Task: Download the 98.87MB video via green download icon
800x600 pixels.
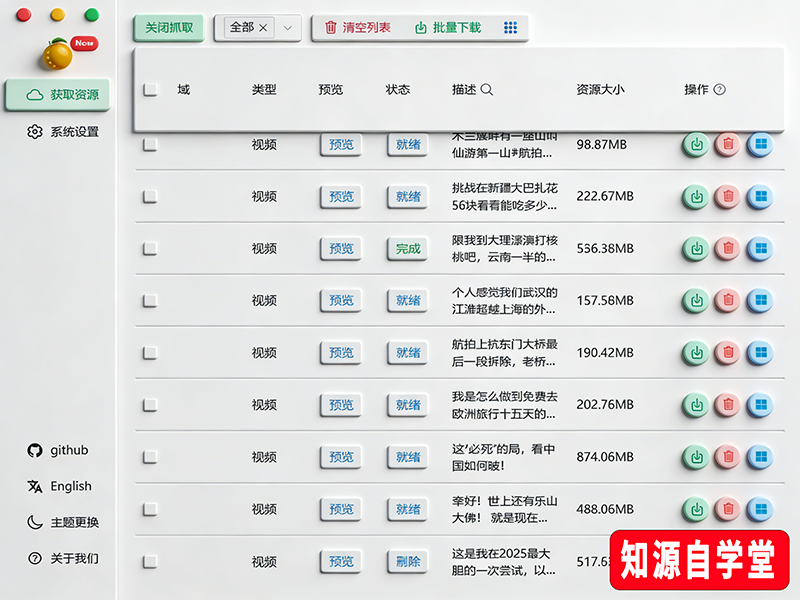Action: click(x=696, y=144)
